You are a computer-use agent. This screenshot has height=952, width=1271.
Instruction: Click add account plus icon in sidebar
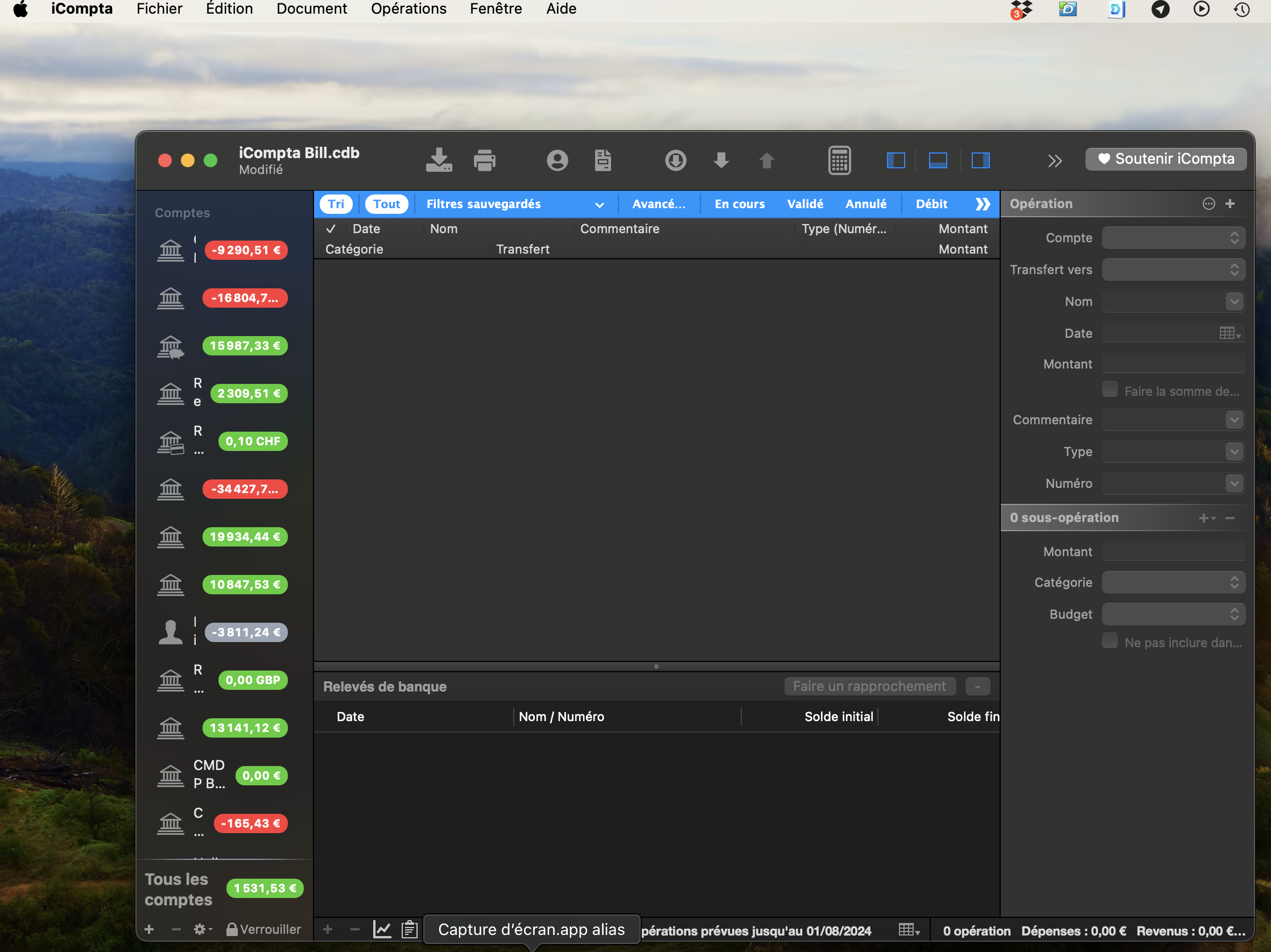tap(150, 929)
